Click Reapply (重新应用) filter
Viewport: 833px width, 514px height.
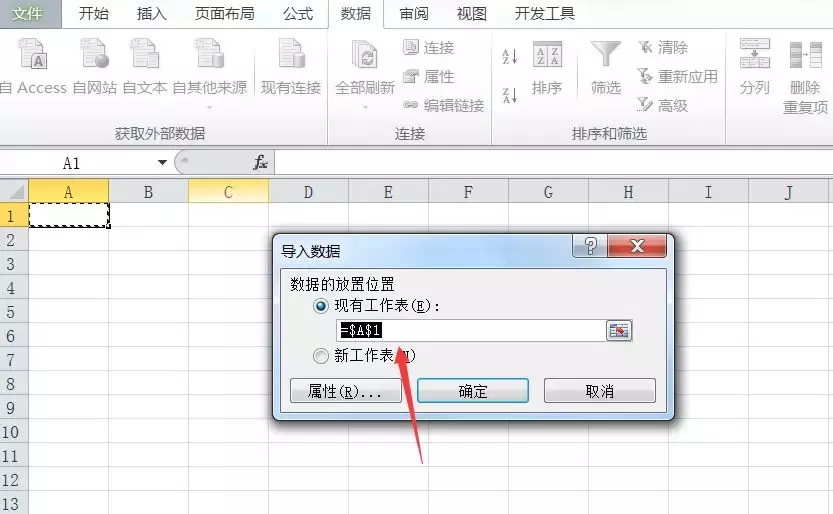point(677,76)
